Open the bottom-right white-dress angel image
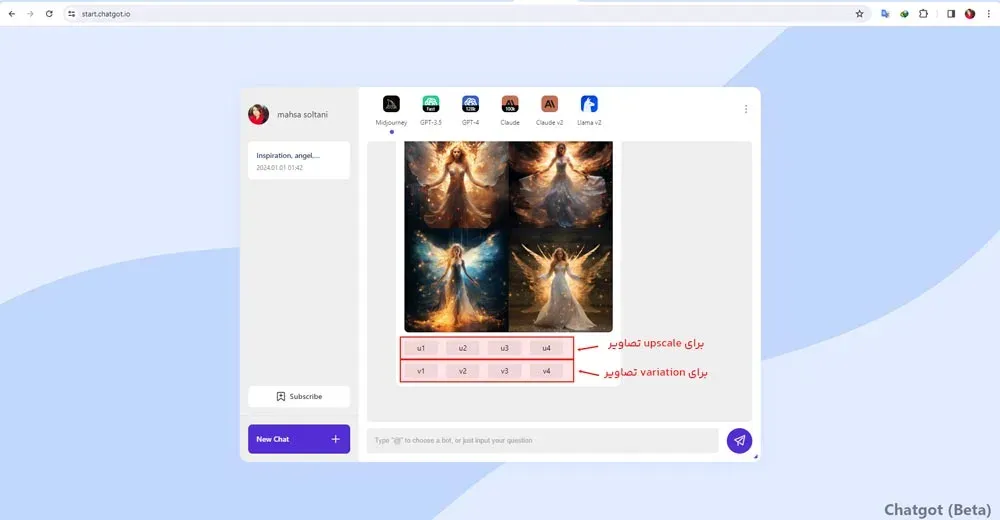1000x520 pixels. (x=561, y=280)
